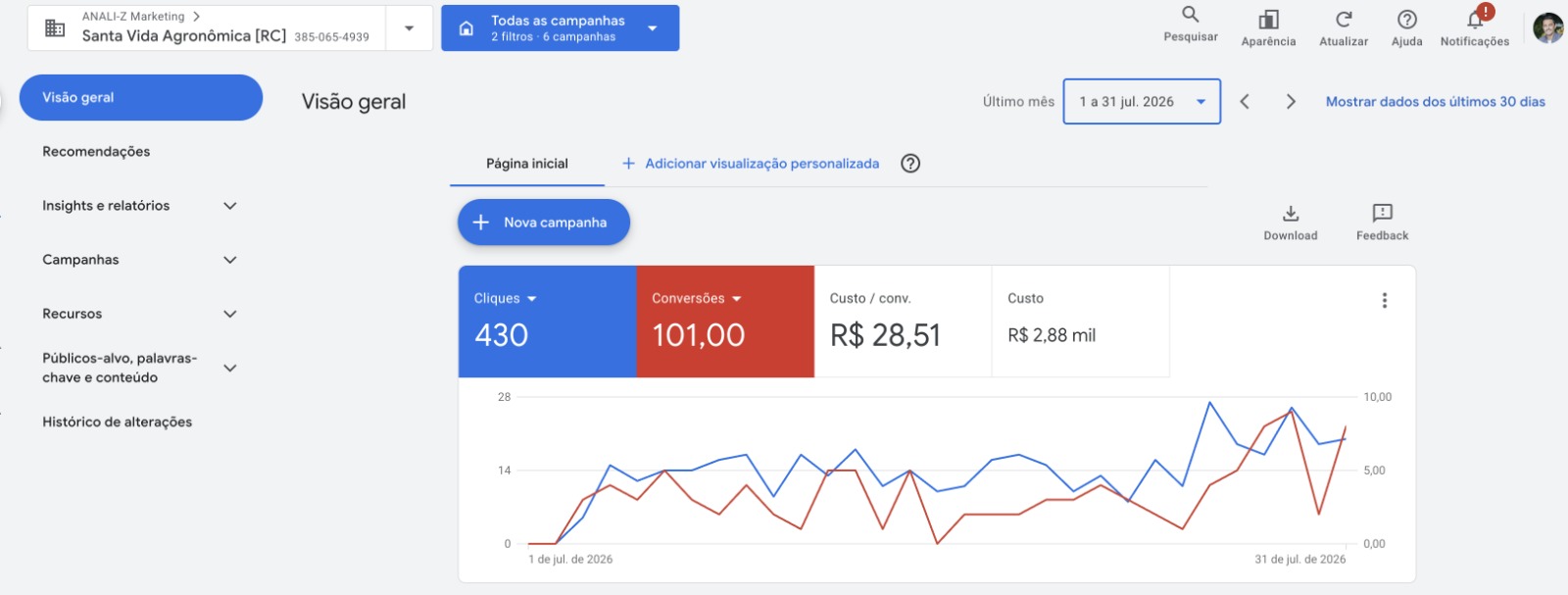Select Visão geral in sidebar
1568x595 pixels.
(141, 97)
